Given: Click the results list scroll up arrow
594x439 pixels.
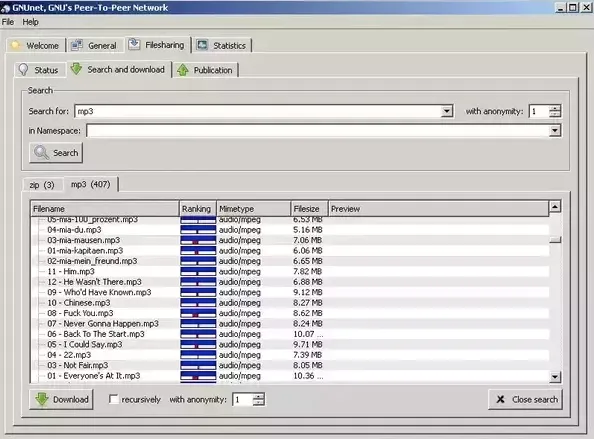Looking at the screenshot, I should [555, 206].
